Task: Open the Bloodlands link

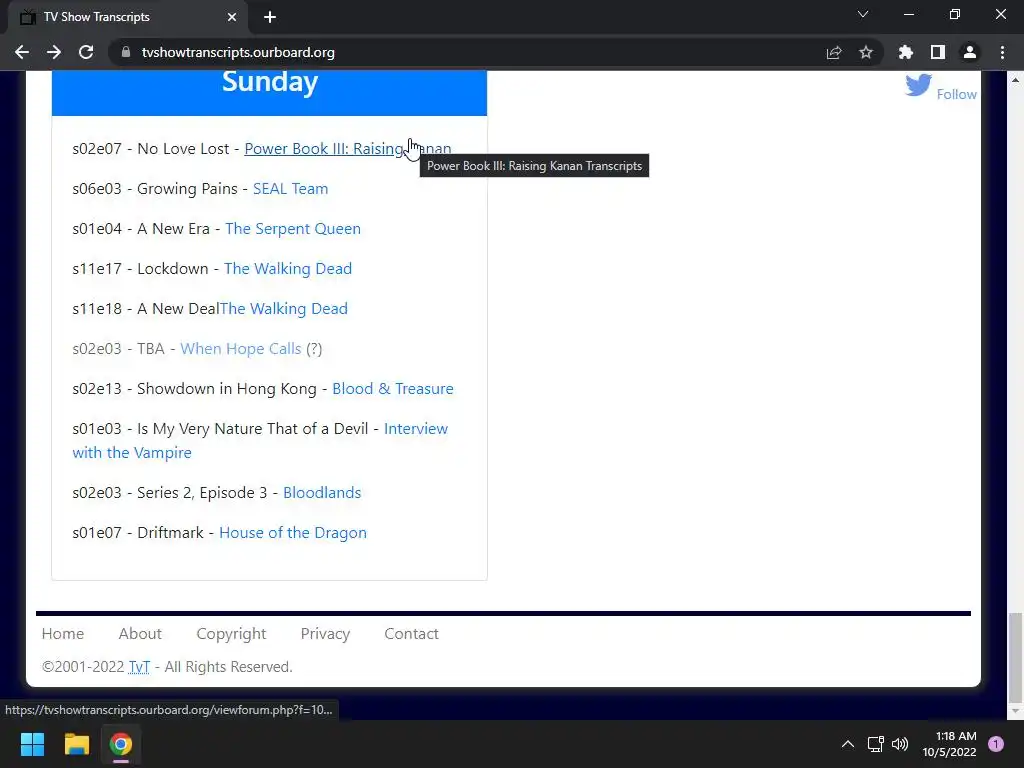Action: click(x=322, y=492)
